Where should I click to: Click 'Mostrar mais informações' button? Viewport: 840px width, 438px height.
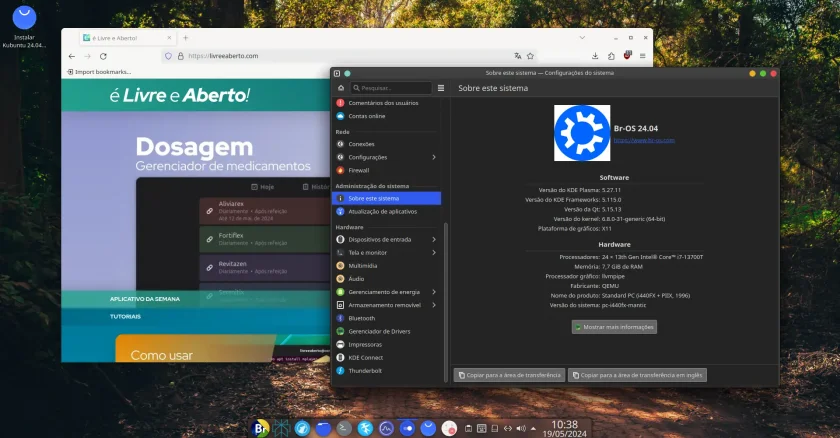click(x=614, y=327)
